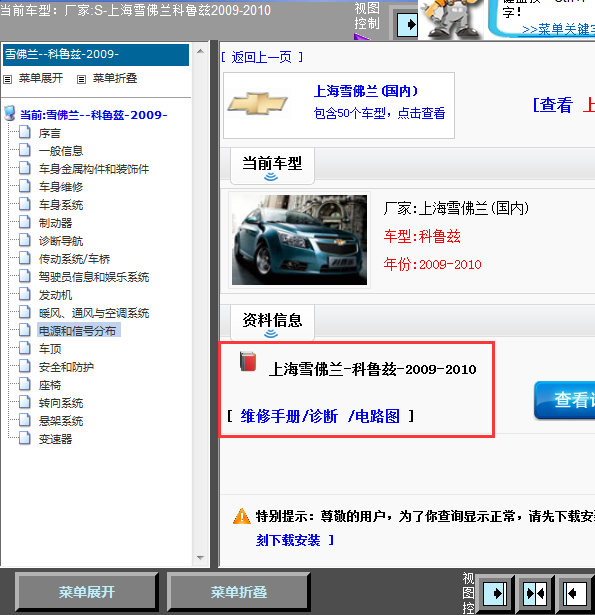Click the Chevrolet bowtie logo
Image resolution: width=595 pixels, height=615 pixels.
(258, 104)
